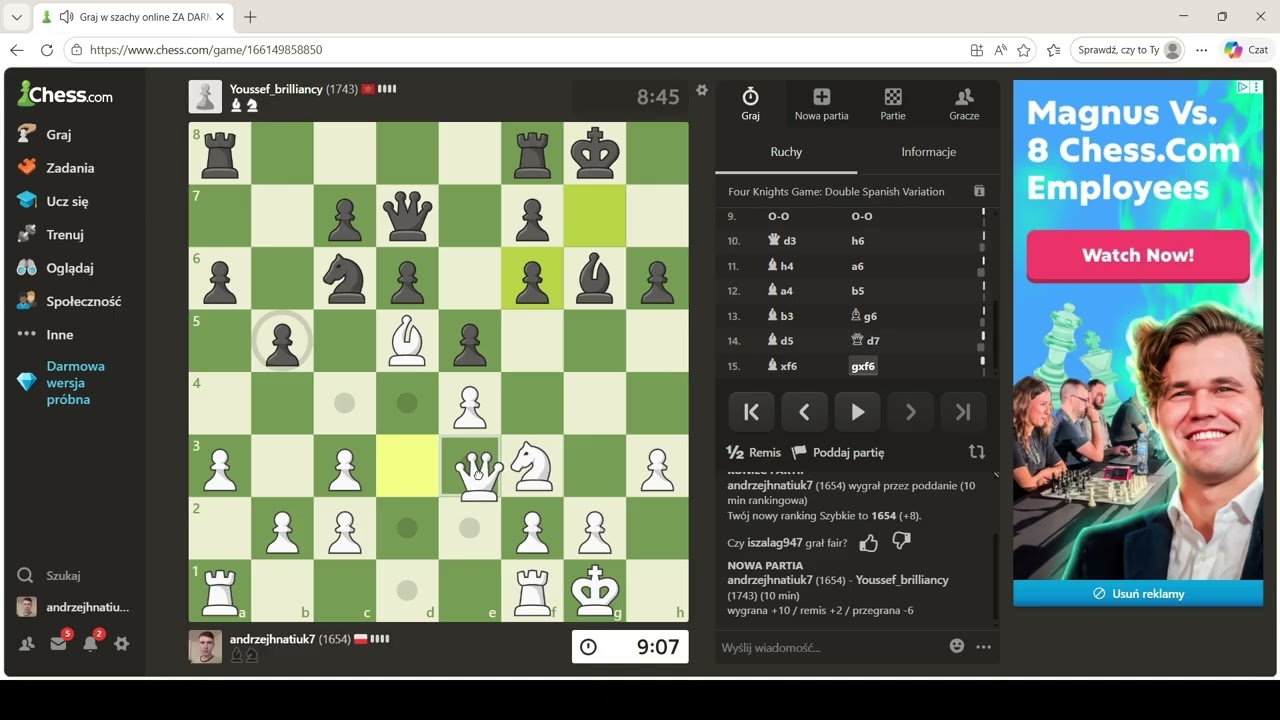Open chat options three dots
This screenshot has height=720, width=1280.
(984, 646)
